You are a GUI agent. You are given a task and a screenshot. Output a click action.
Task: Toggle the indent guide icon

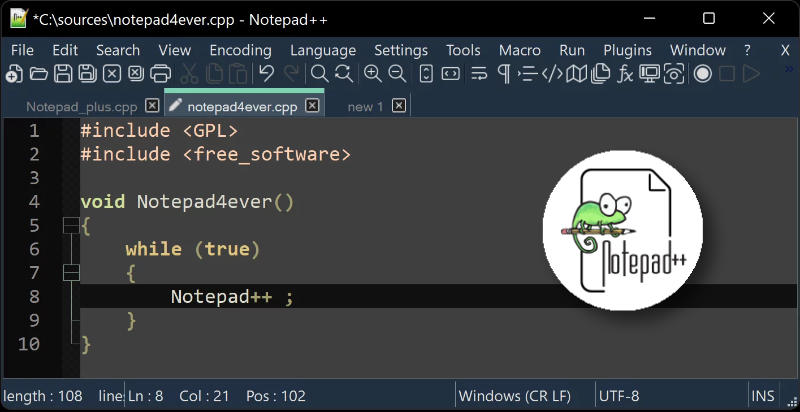pyautogui.click(x=529, y=74)
